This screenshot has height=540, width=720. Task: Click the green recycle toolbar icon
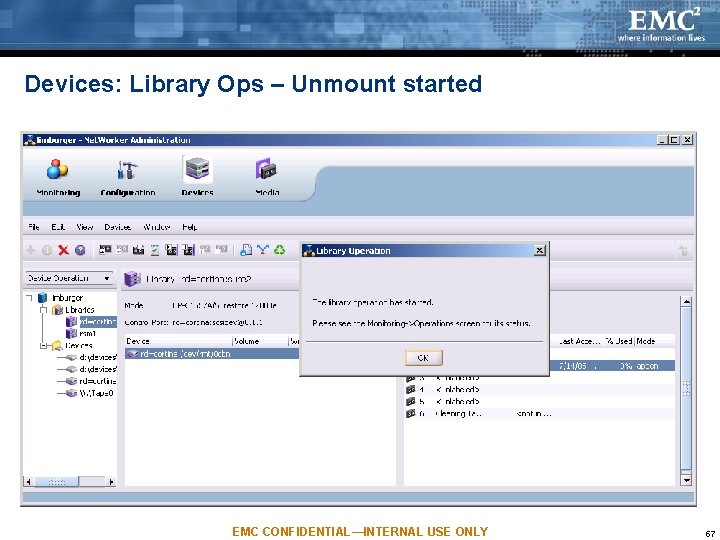pyautogui.click(x=279, y=250)
